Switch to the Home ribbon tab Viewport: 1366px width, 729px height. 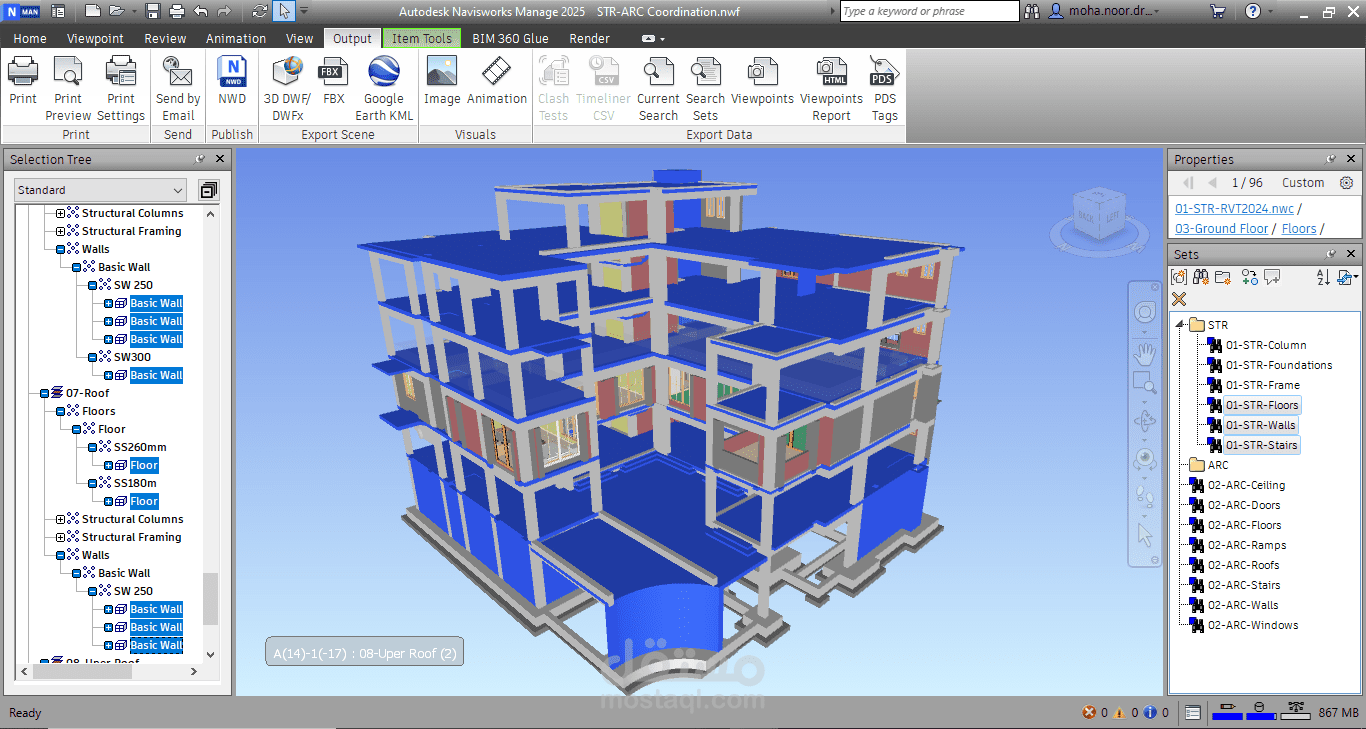click(x=30, y=38)
